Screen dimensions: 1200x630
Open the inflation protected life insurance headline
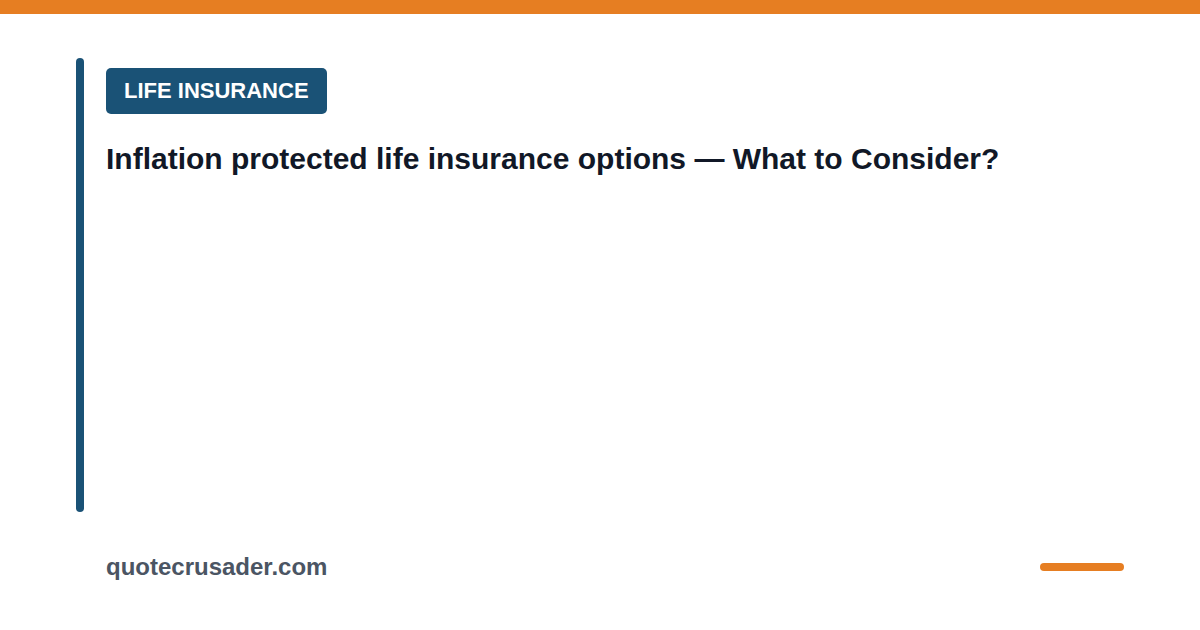(552, 159)
